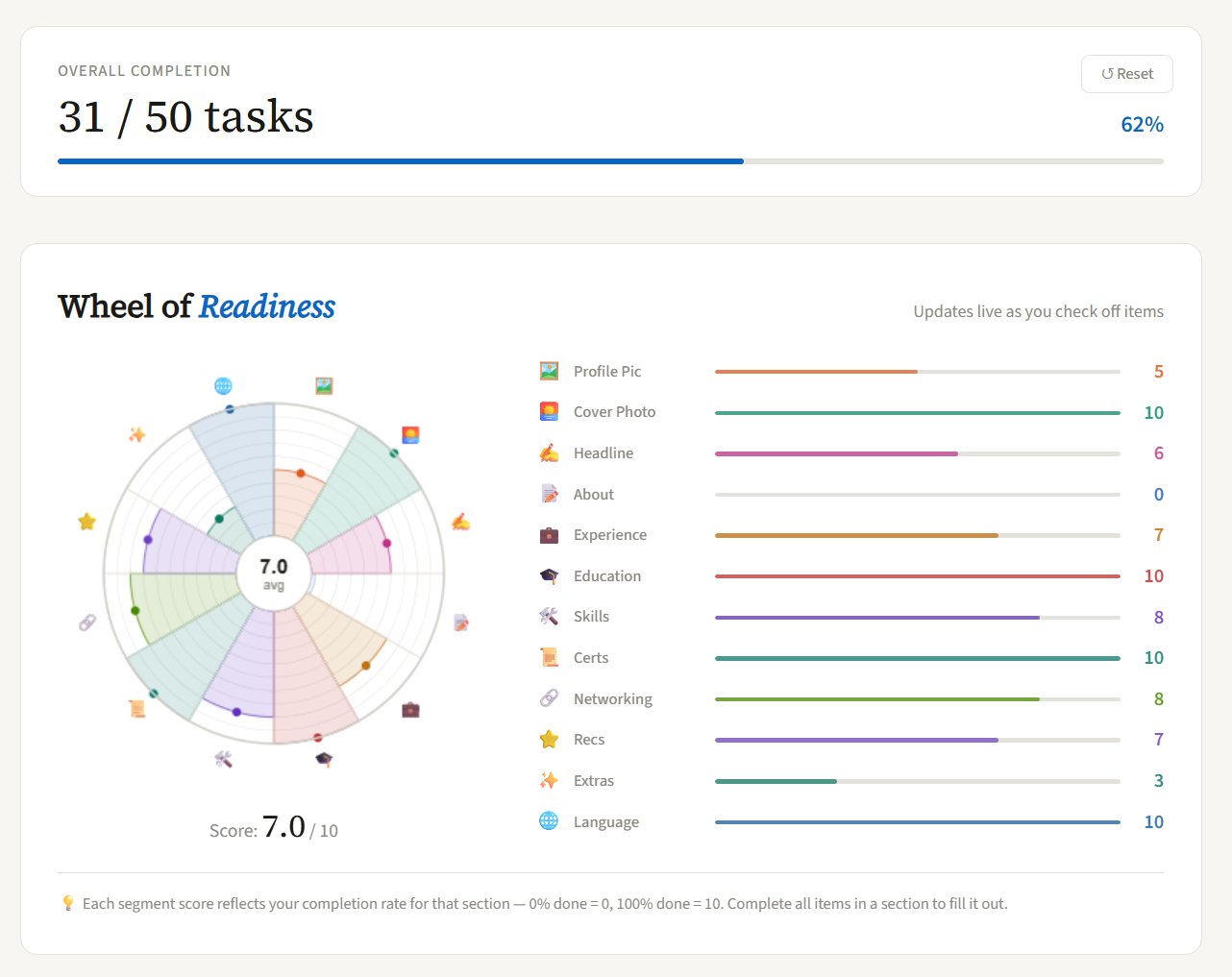Viewport: 1232px width, 977px height.
Task: Click the 7.0 avg wheel center
Action: coord(274,574)
